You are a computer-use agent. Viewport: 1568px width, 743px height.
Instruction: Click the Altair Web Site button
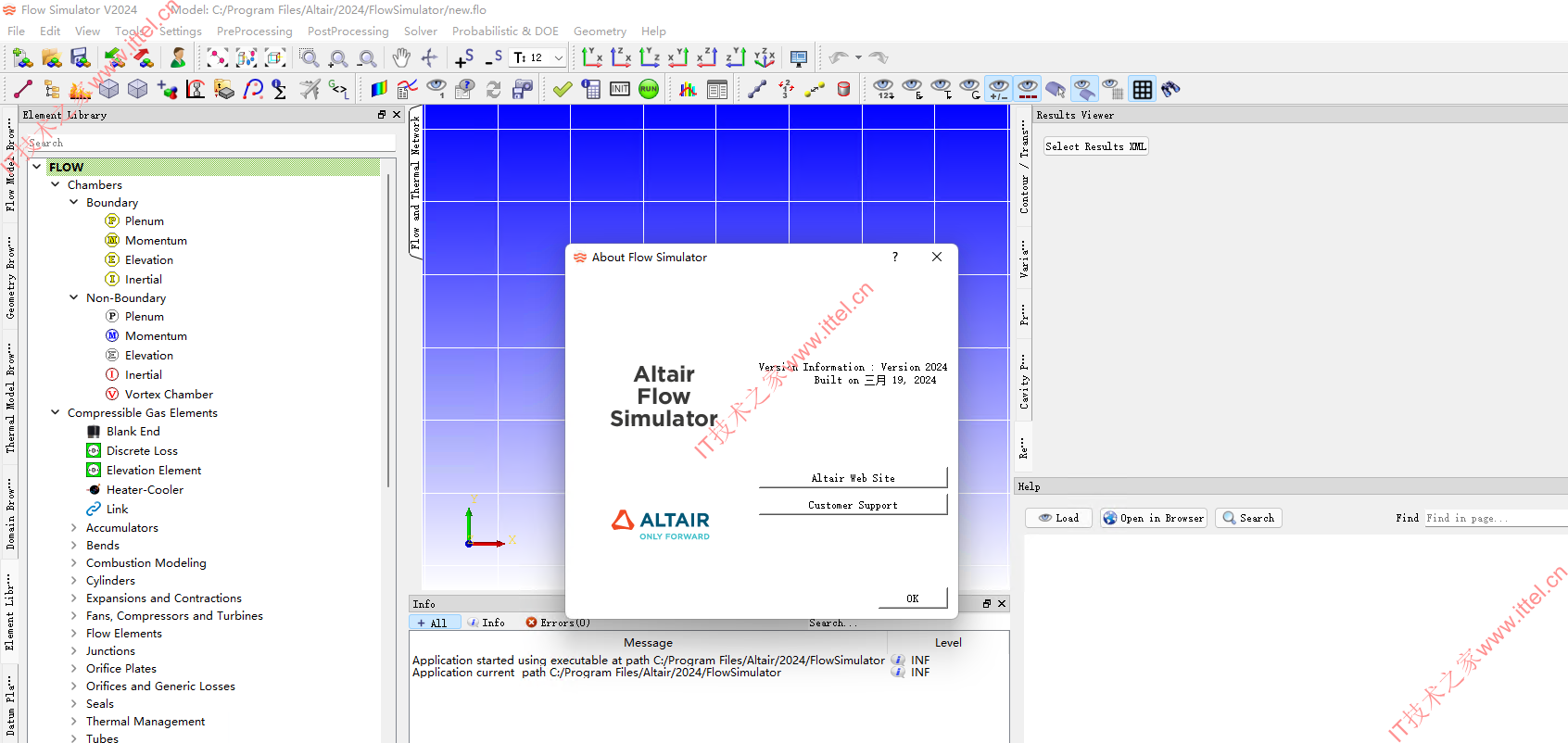tap(853, 478)
